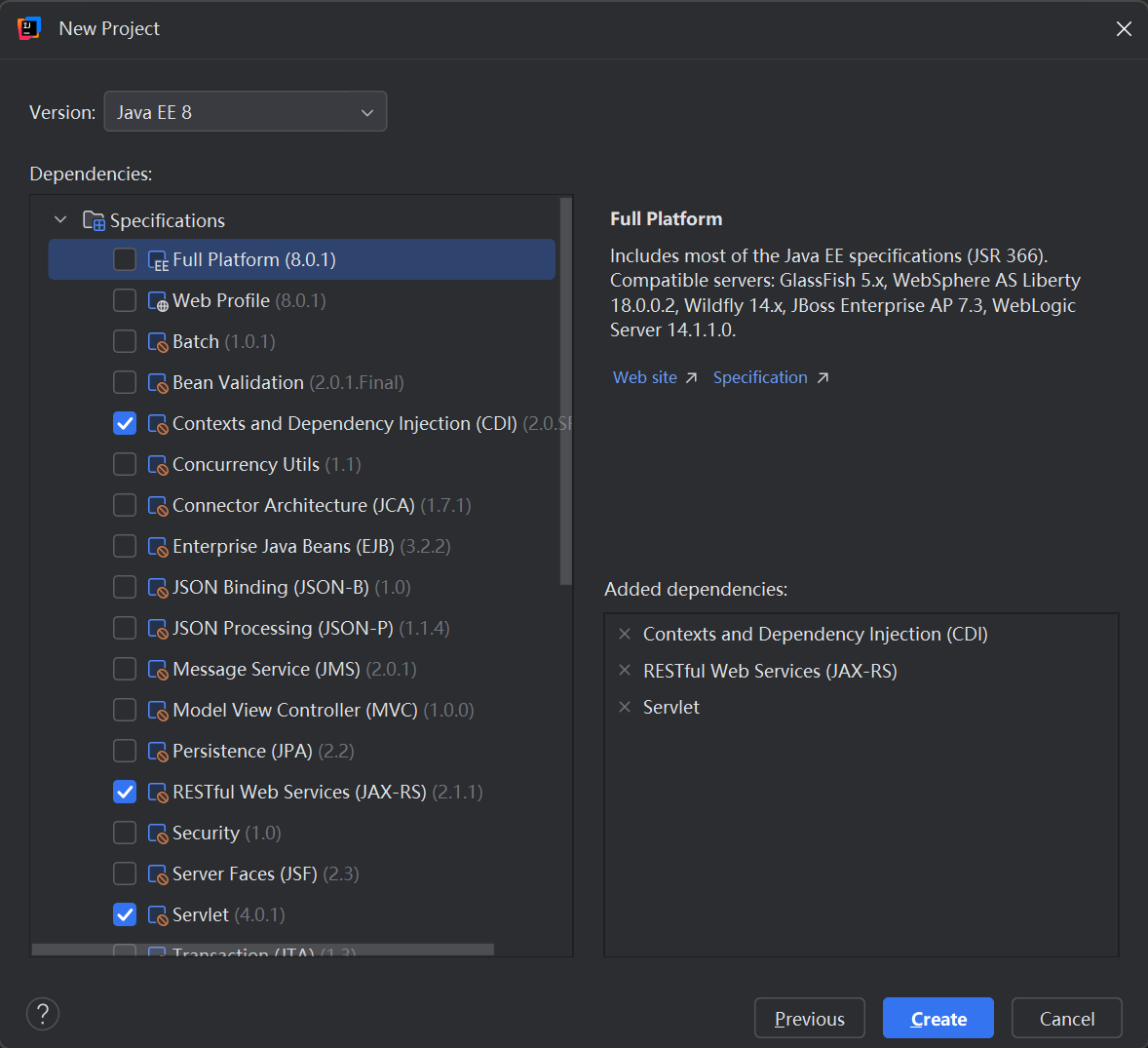
Task: Click the Servlet specification icon
Action: [158, 916]
